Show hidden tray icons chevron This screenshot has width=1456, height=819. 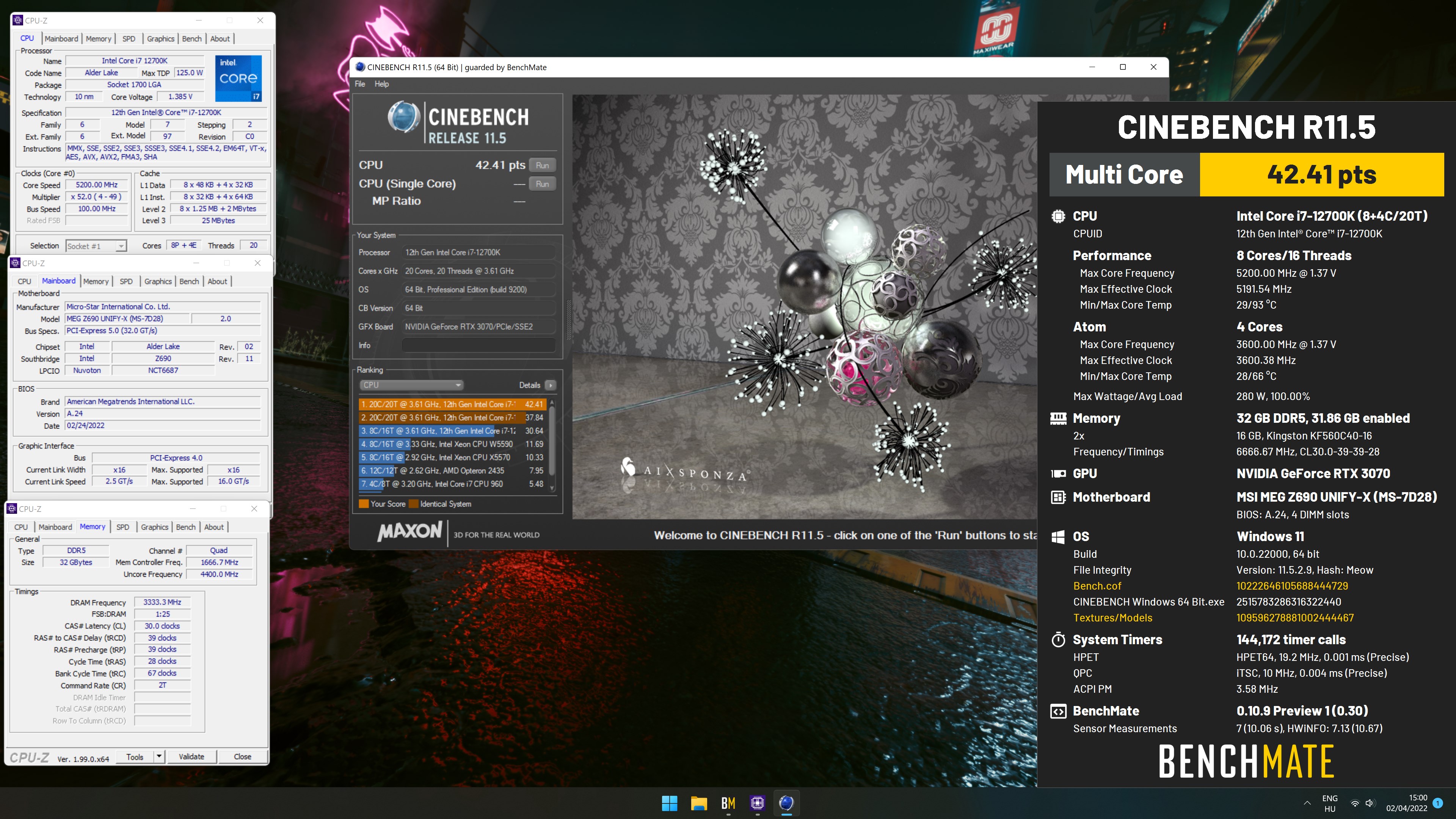1307,803
